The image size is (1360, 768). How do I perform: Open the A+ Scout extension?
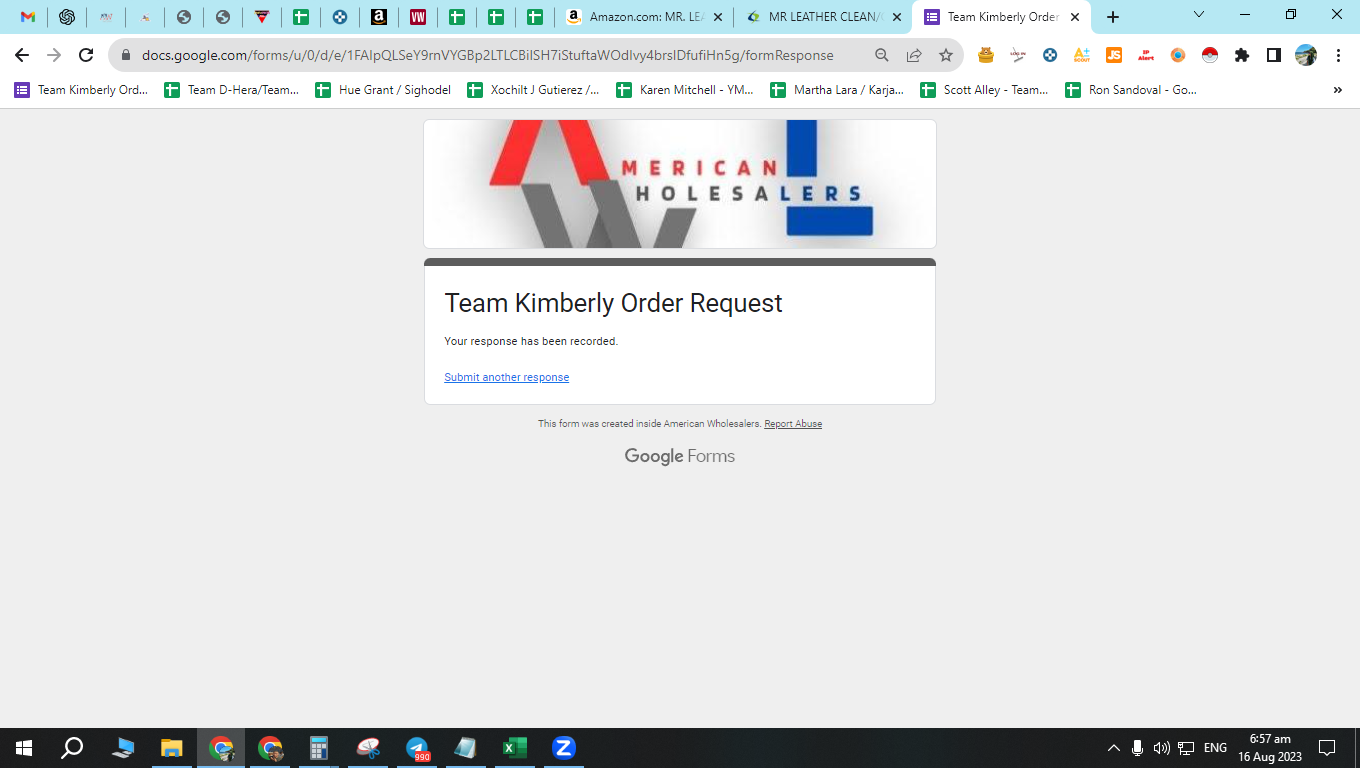[x=1082, y=56]
